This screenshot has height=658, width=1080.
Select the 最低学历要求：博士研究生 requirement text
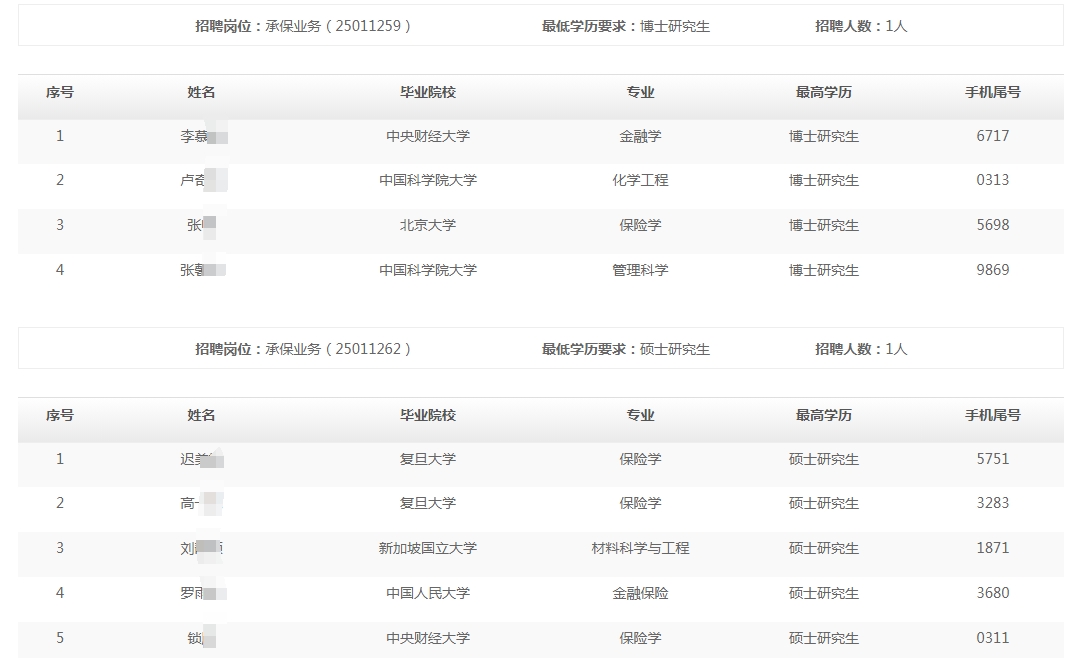pyautogui.click(x=626, y=26)
